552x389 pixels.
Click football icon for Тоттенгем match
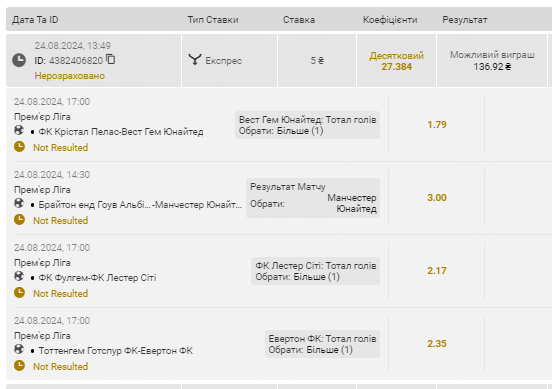(x=19, y=349)
